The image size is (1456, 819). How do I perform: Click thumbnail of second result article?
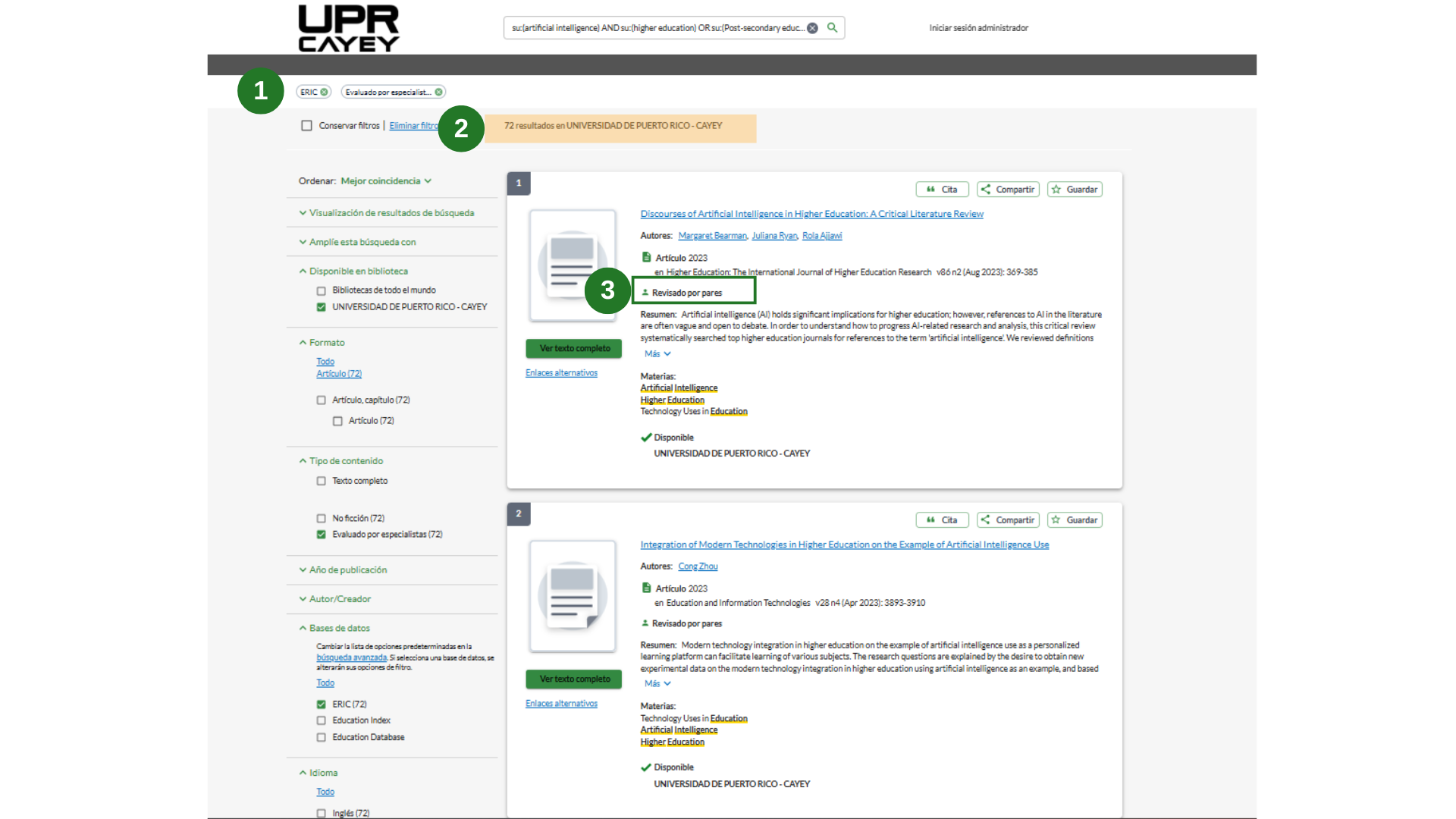[572, 596]
